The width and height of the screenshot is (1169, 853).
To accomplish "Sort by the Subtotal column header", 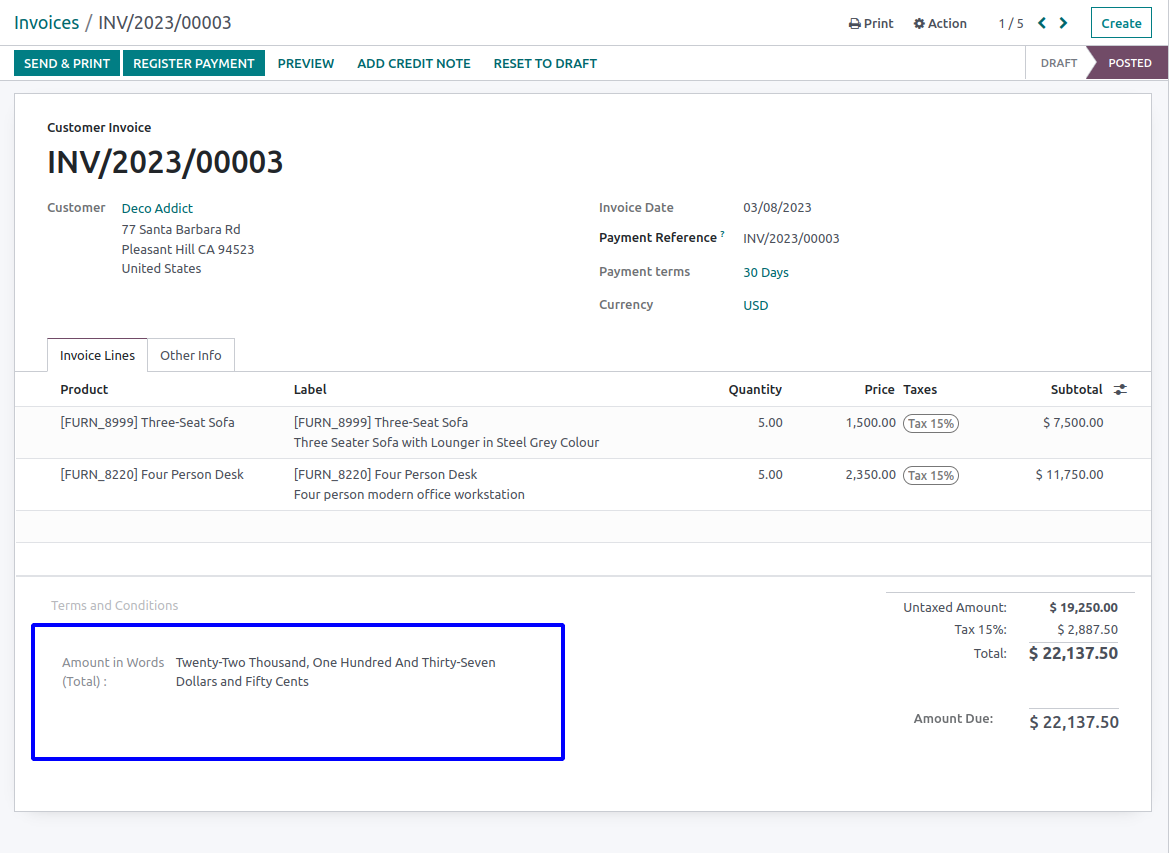I will point(1077,389).
